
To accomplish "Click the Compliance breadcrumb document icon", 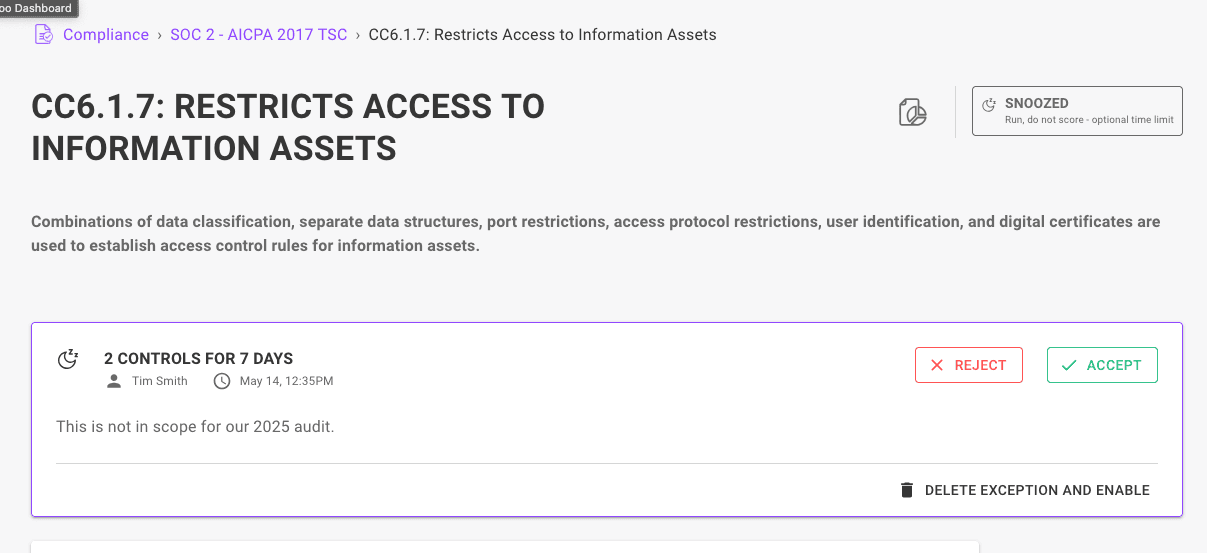I will click(43, 35).
